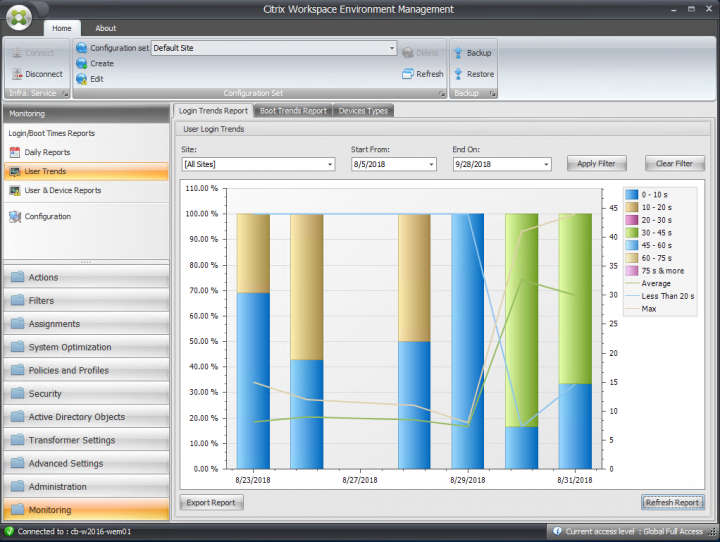Click the Create configuration set icon
720x542 pixels.
(x=82, y=63)
